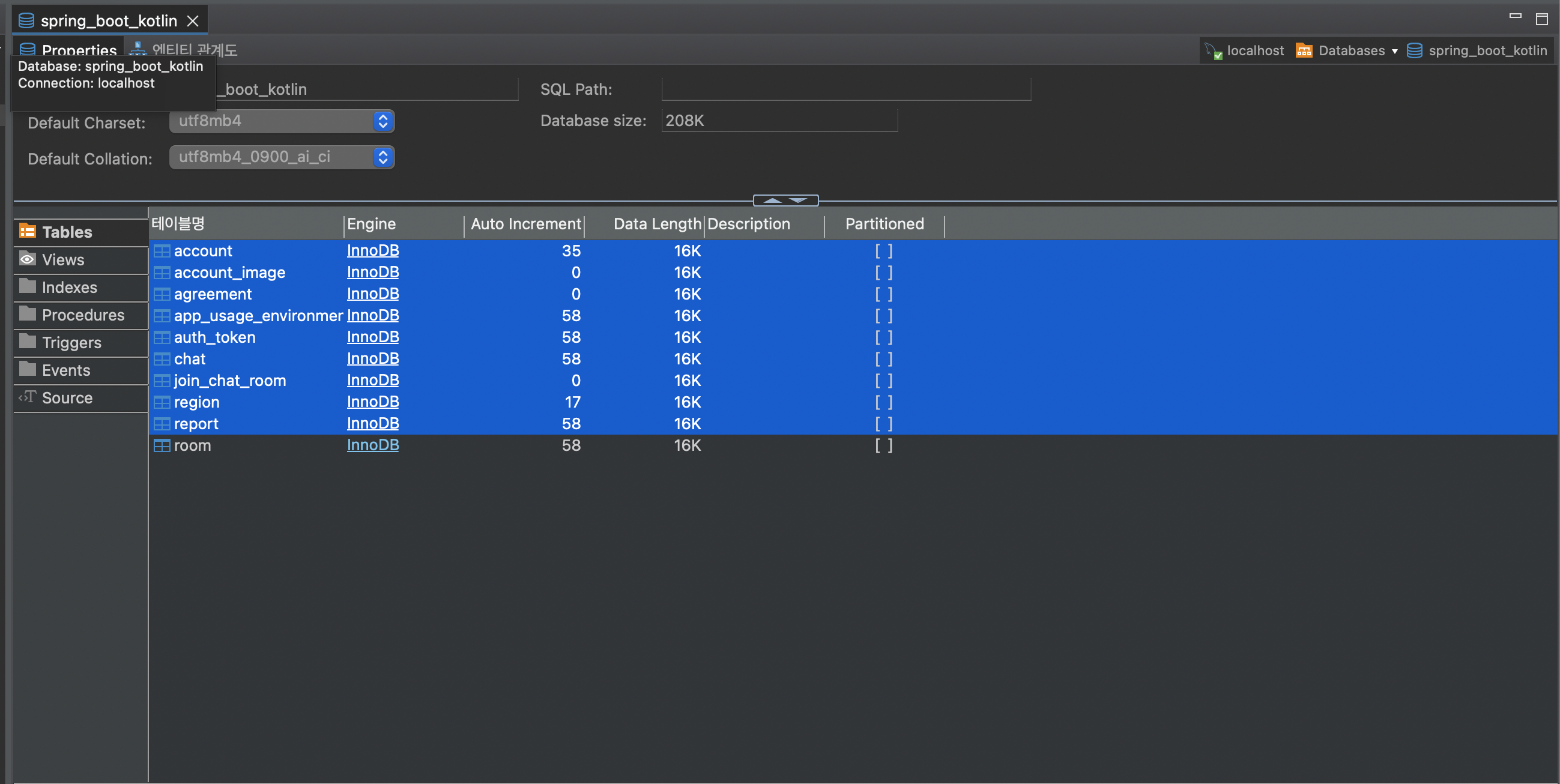Viewport: 1560px width, 784px height.
Task: Switch to the Indexes section
Action: coord(69,287)
